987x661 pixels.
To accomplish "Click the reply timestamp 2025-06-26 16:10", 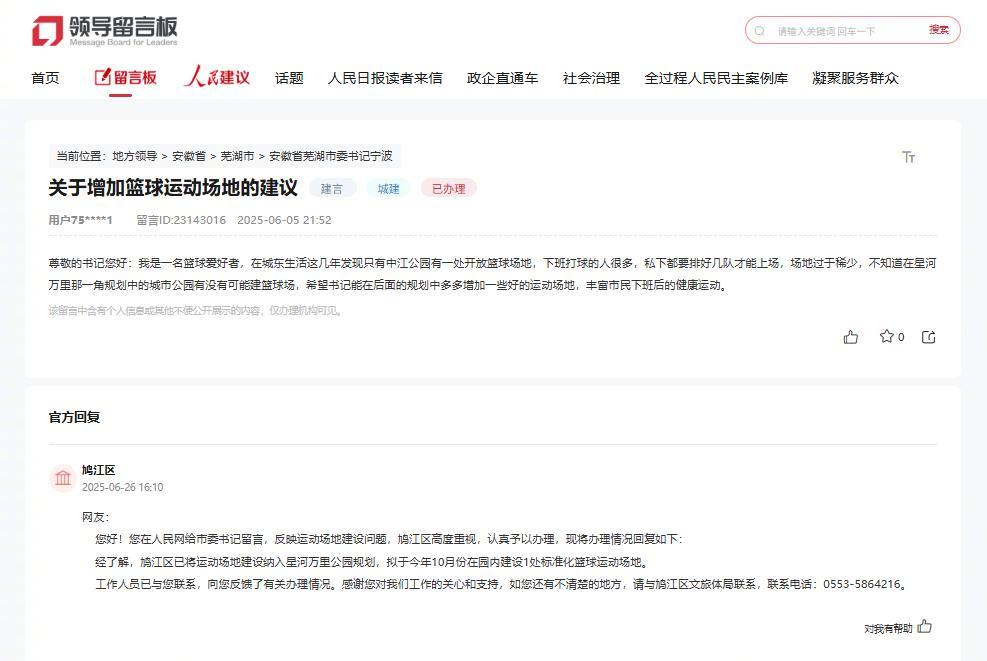I will click(x=122, y=487).
